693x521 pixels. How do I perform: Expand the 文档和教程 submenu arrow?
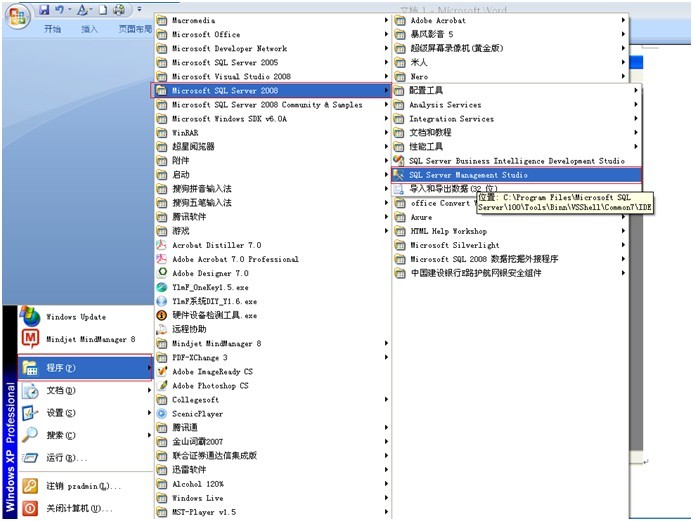point(636,132)
